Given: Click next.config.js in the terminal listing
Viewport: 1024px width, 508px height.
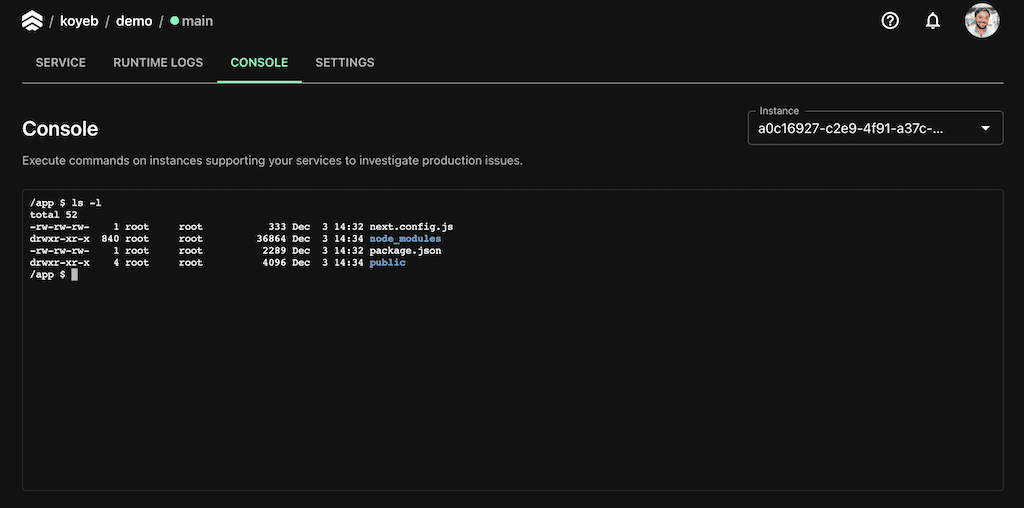Looking at the screenshot, I should coord(411,227).
